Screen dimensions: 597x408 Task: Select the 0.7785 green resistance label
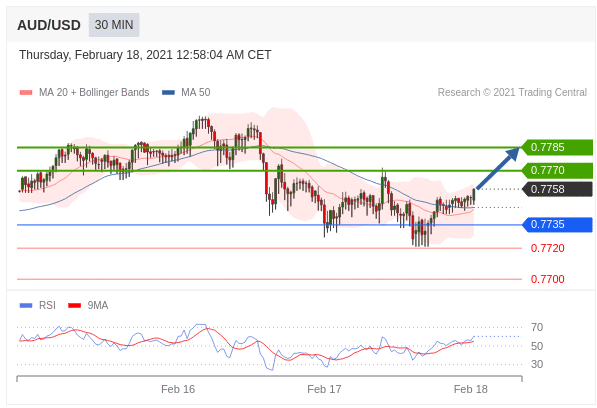click(557, 147)
